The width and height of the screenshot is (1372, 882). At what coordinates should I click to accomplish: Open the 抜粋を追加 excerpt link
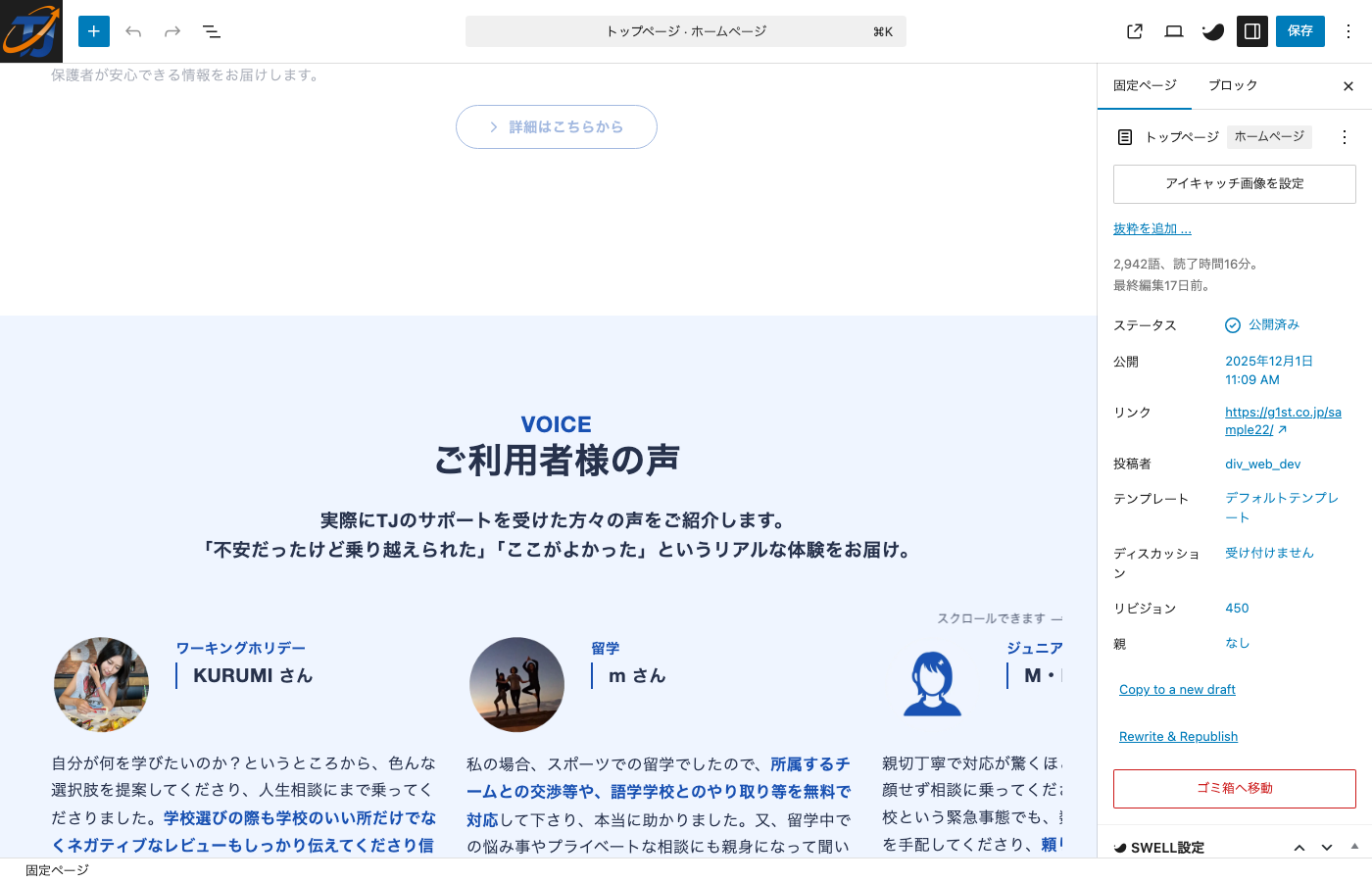(1151, 227)
